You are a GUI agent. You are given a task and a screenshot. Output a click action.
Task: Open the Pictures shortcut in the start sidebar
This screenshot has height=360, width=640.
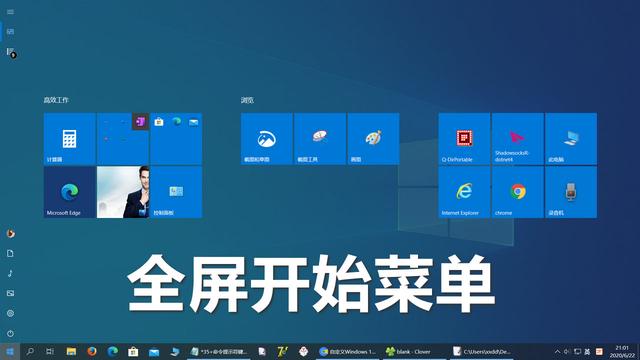[10, 293]
